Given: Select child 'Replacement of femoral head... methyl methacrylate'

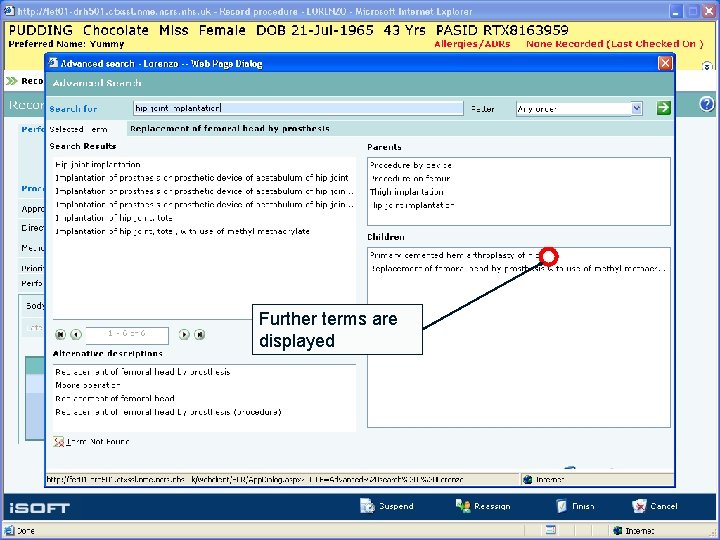Looking at the screenshot, I should coord(518,268).
